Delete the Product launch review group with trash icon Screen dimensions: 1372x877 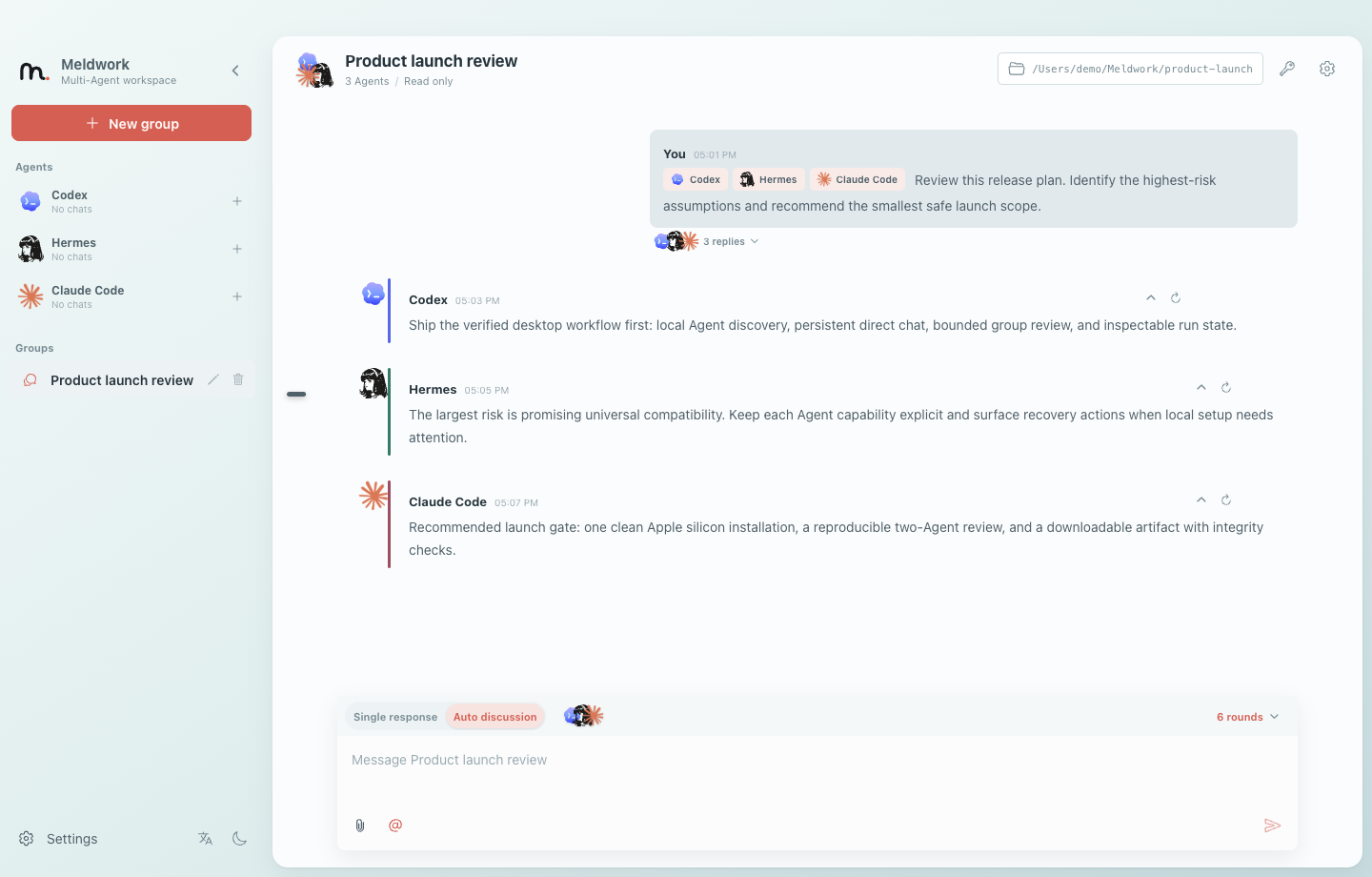(238, 379)
